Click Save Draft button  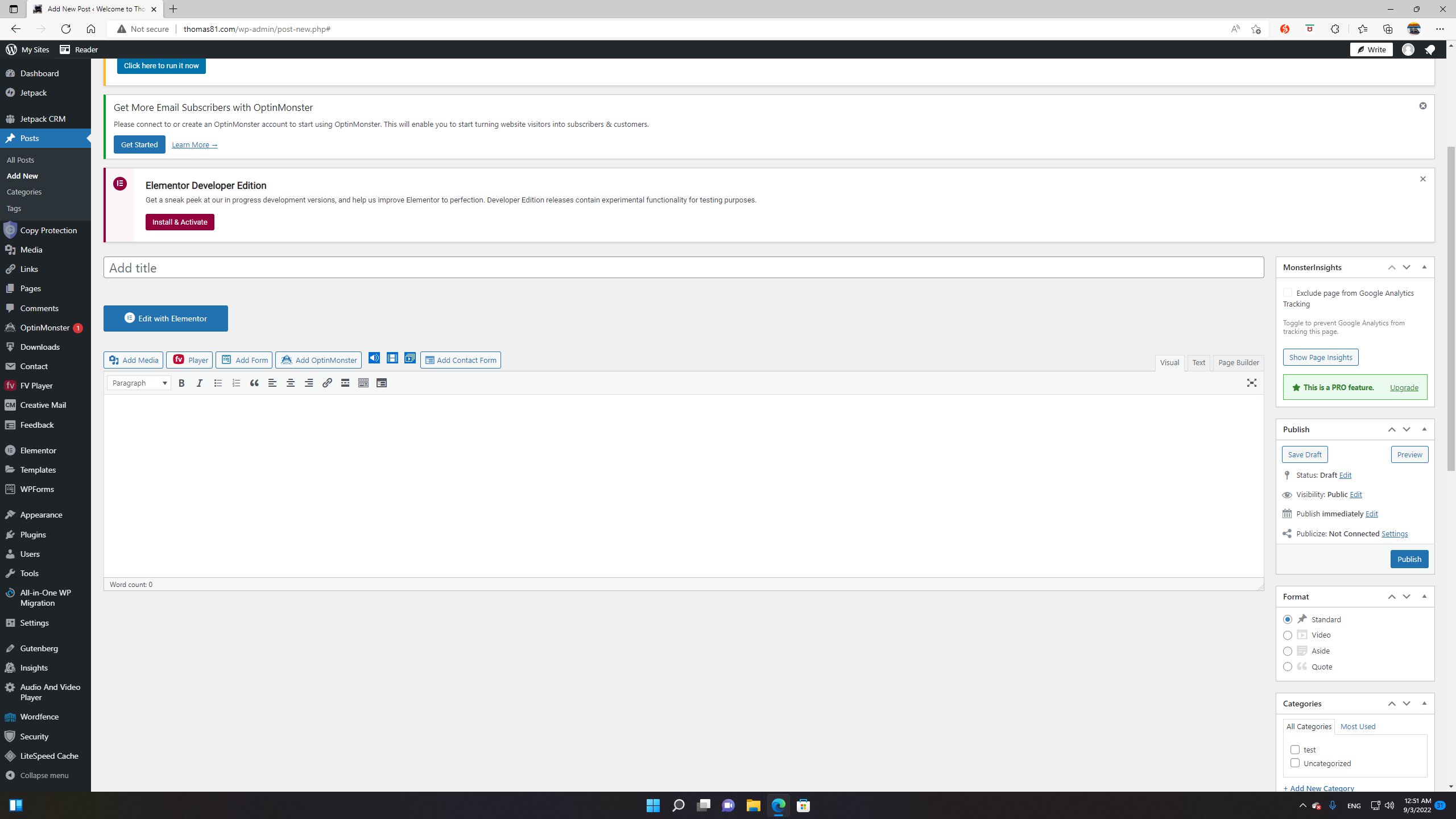pyautogui.click(x=1305, y=454)
